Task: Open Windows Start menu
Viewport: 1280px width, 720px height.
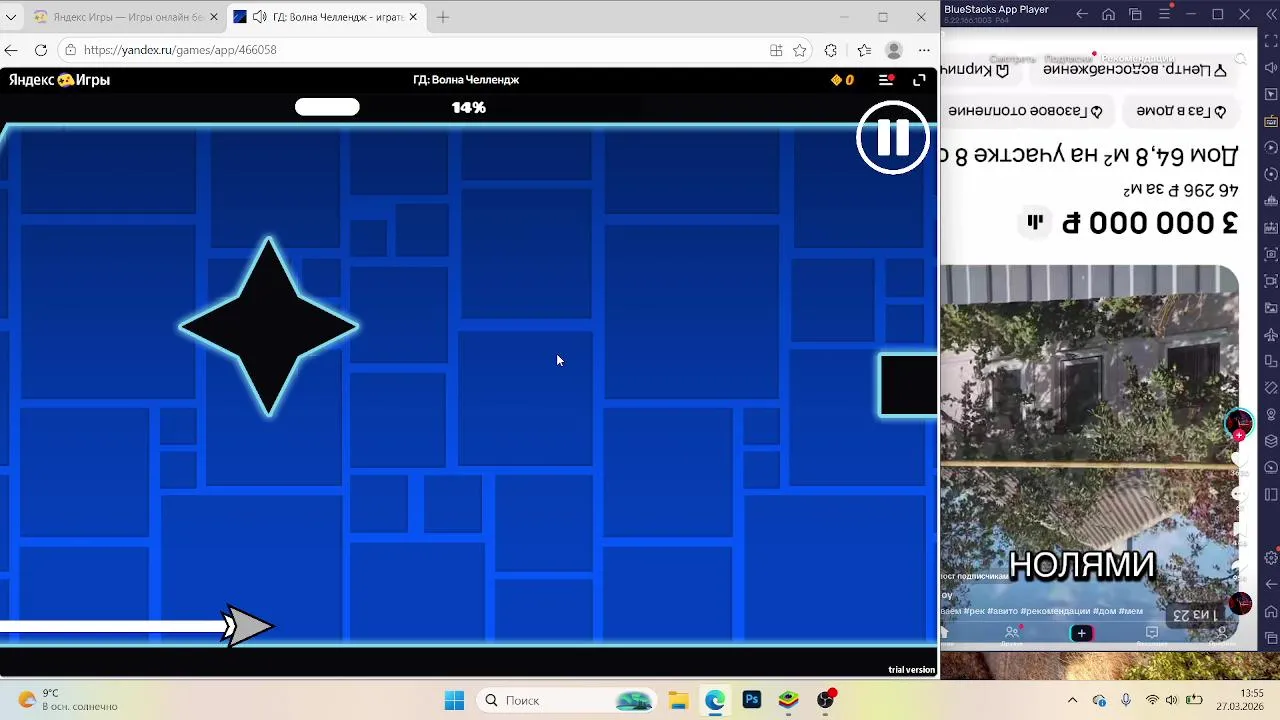Action: pos(454,700)
